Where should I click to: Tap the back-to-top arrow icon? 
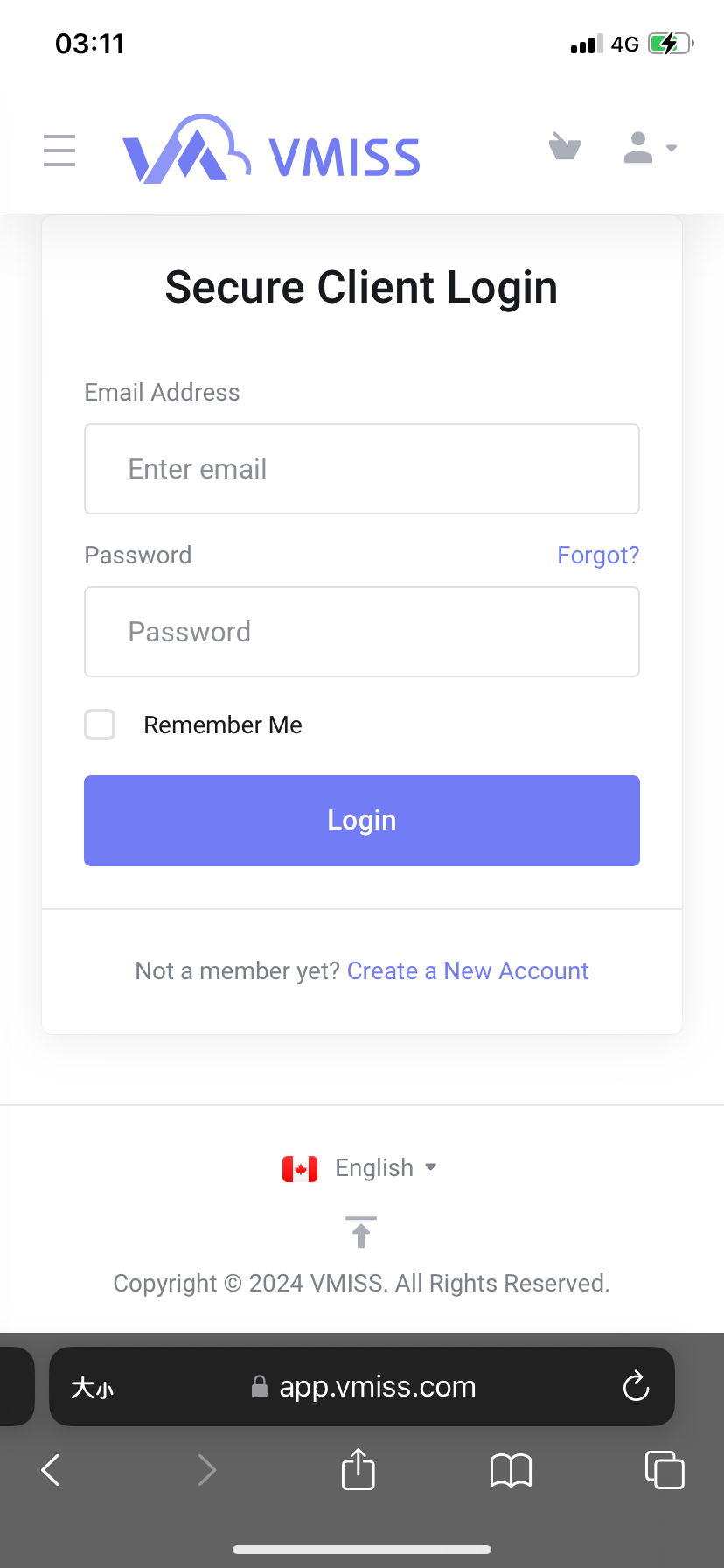click(361, 1232)
